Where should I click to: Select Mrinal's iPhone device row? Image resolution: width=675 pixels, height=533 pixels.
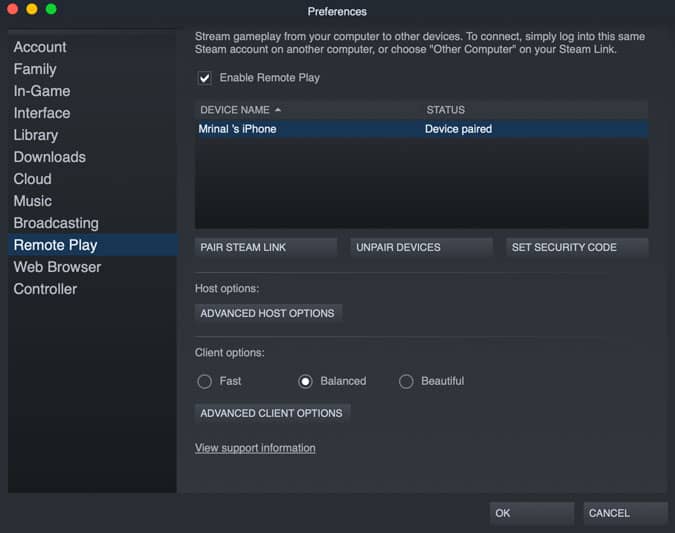[422, 129]
